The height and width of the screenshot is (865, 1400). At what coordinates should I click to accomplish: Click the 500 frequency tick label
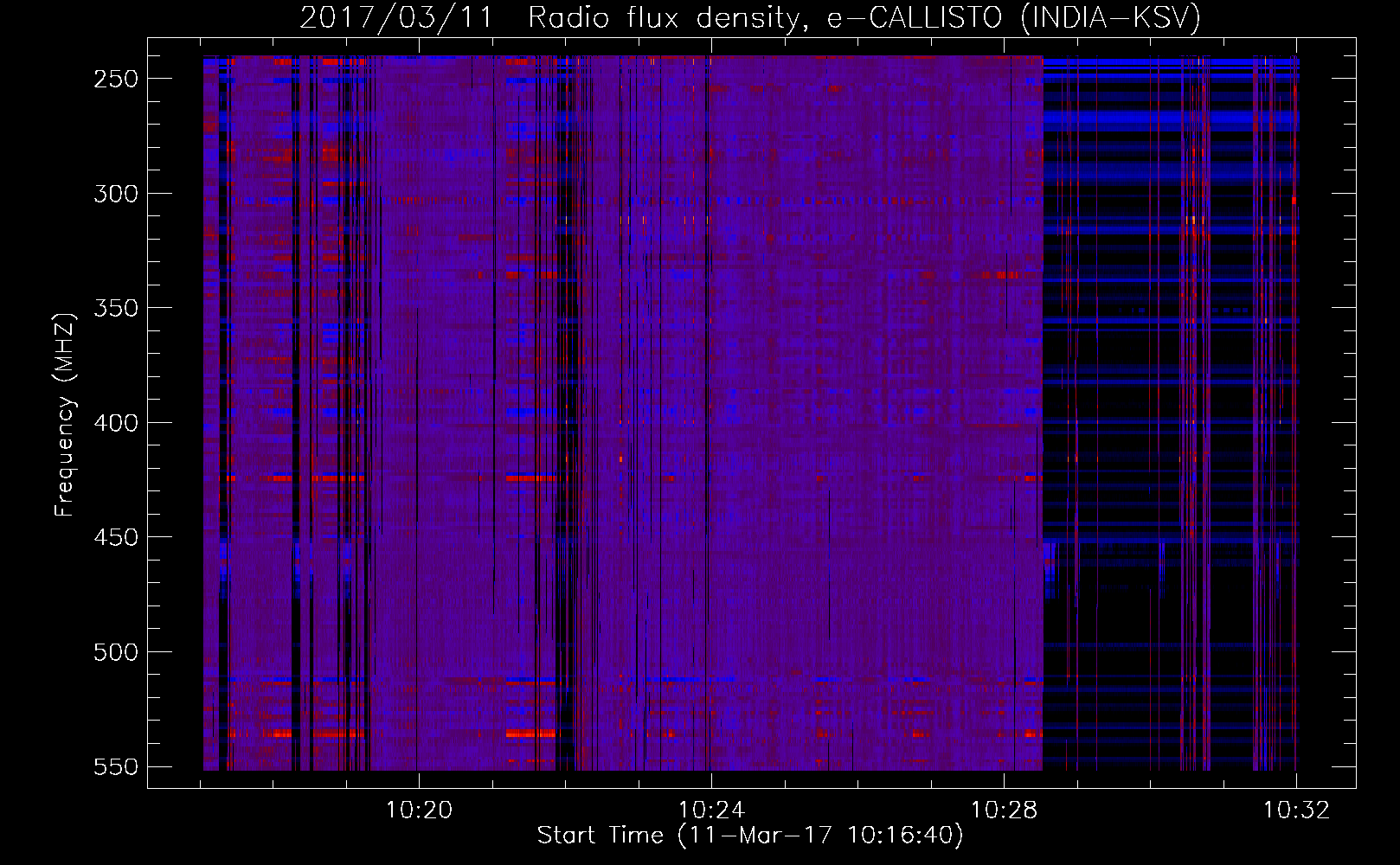tap(116, 652)
